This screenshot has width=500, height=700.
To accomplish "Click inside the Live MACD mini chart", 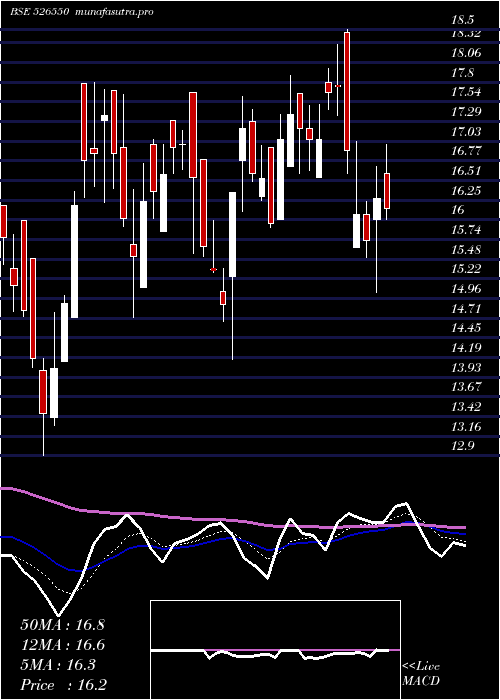I will (x=275, y=650).
